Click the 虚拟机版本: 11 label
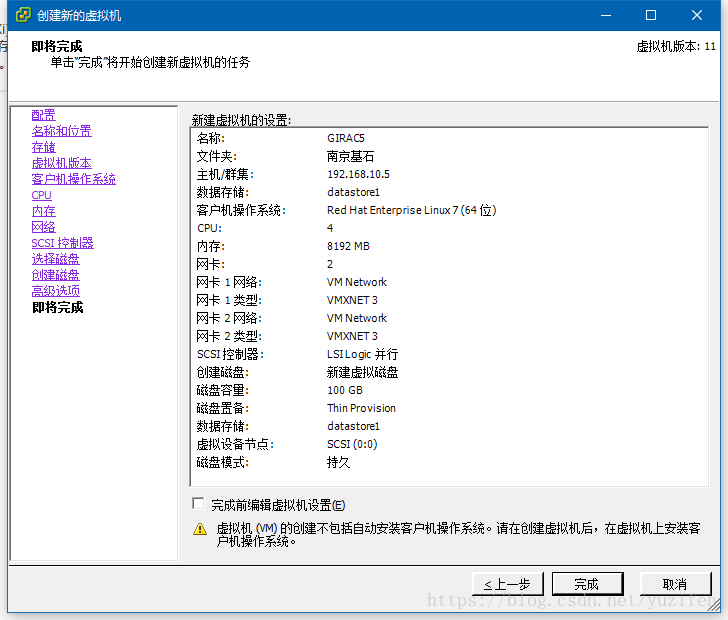This screenshot has width=728, height=620. (676, 46)
